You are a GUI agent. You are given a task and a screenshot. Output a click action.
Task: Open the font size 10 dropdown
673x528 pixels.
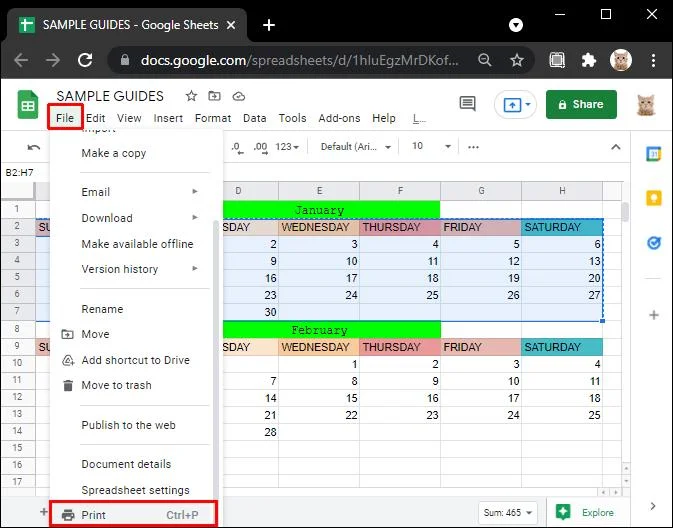coord(430,146)
